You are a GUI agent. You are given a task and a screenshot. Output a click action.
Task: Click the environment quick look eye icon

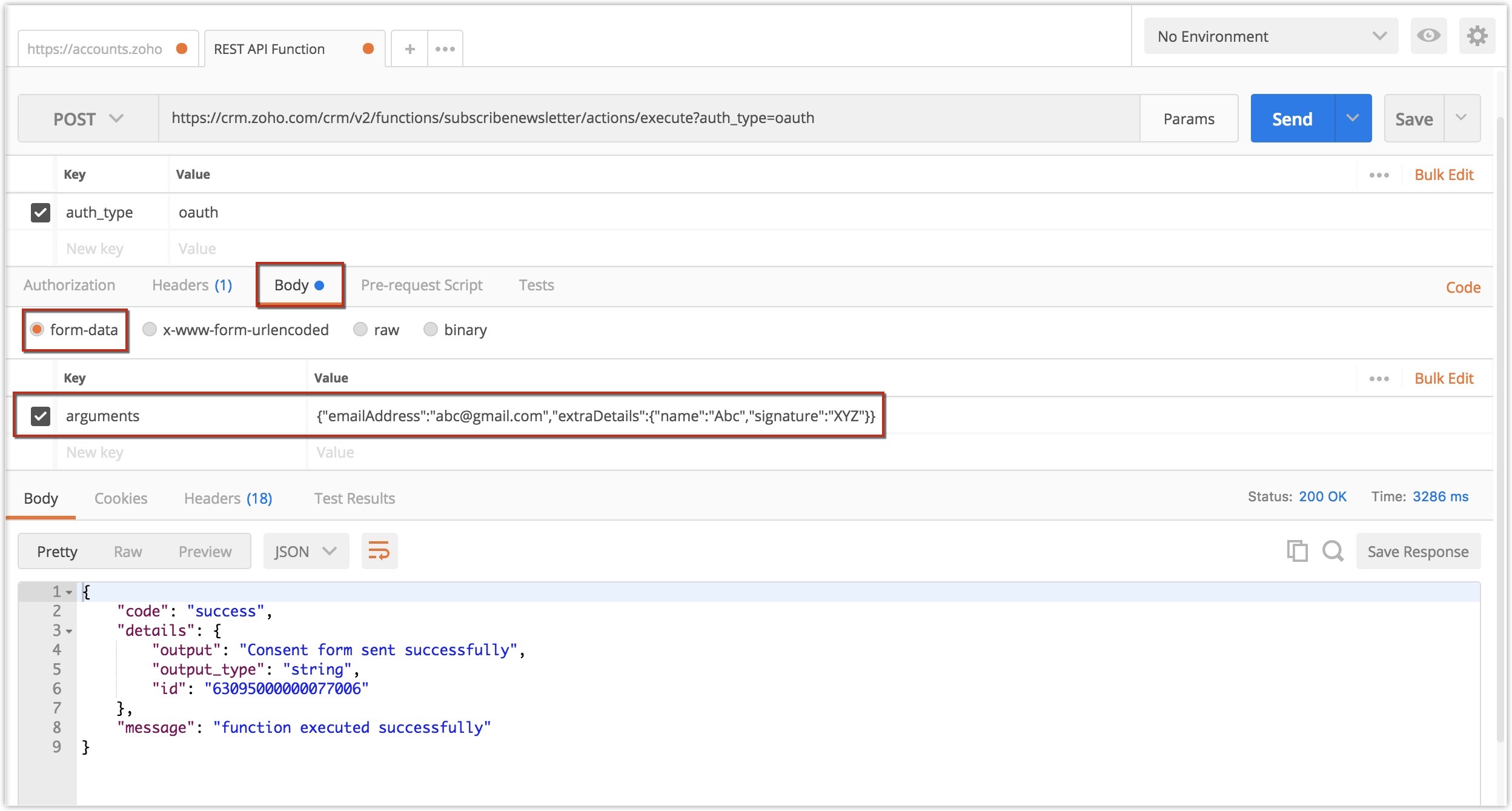pyautogui.click(x=1428, y=36)
